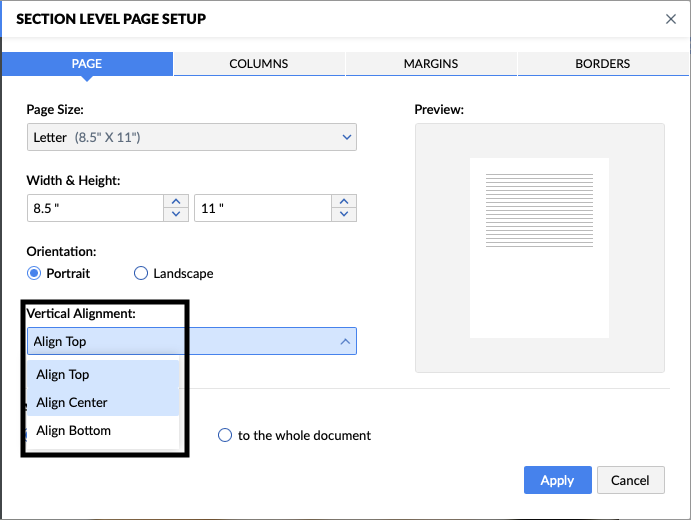Select the 'to the whole document' option

pos(226,436)
